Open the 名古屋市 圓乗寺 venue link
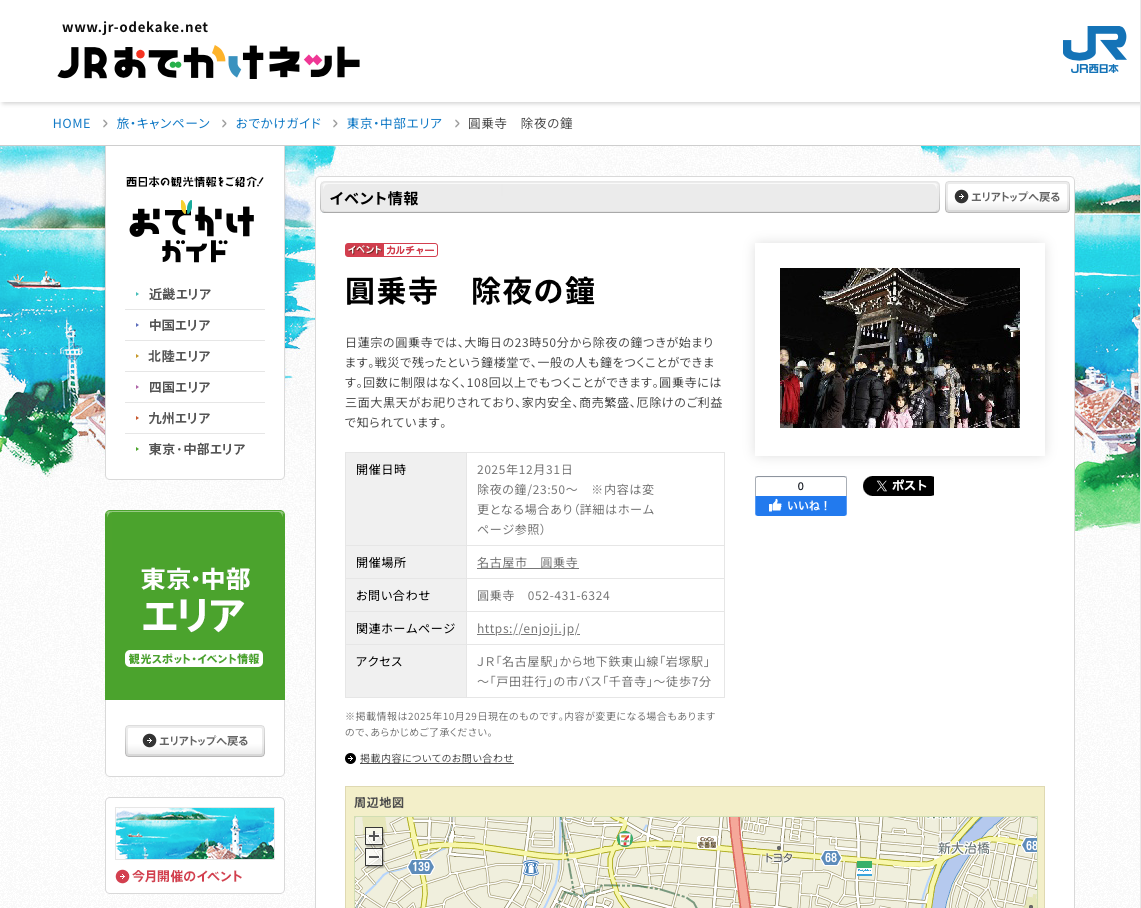This screenshot has height=908, width=1141. click(x=527, y=562)
